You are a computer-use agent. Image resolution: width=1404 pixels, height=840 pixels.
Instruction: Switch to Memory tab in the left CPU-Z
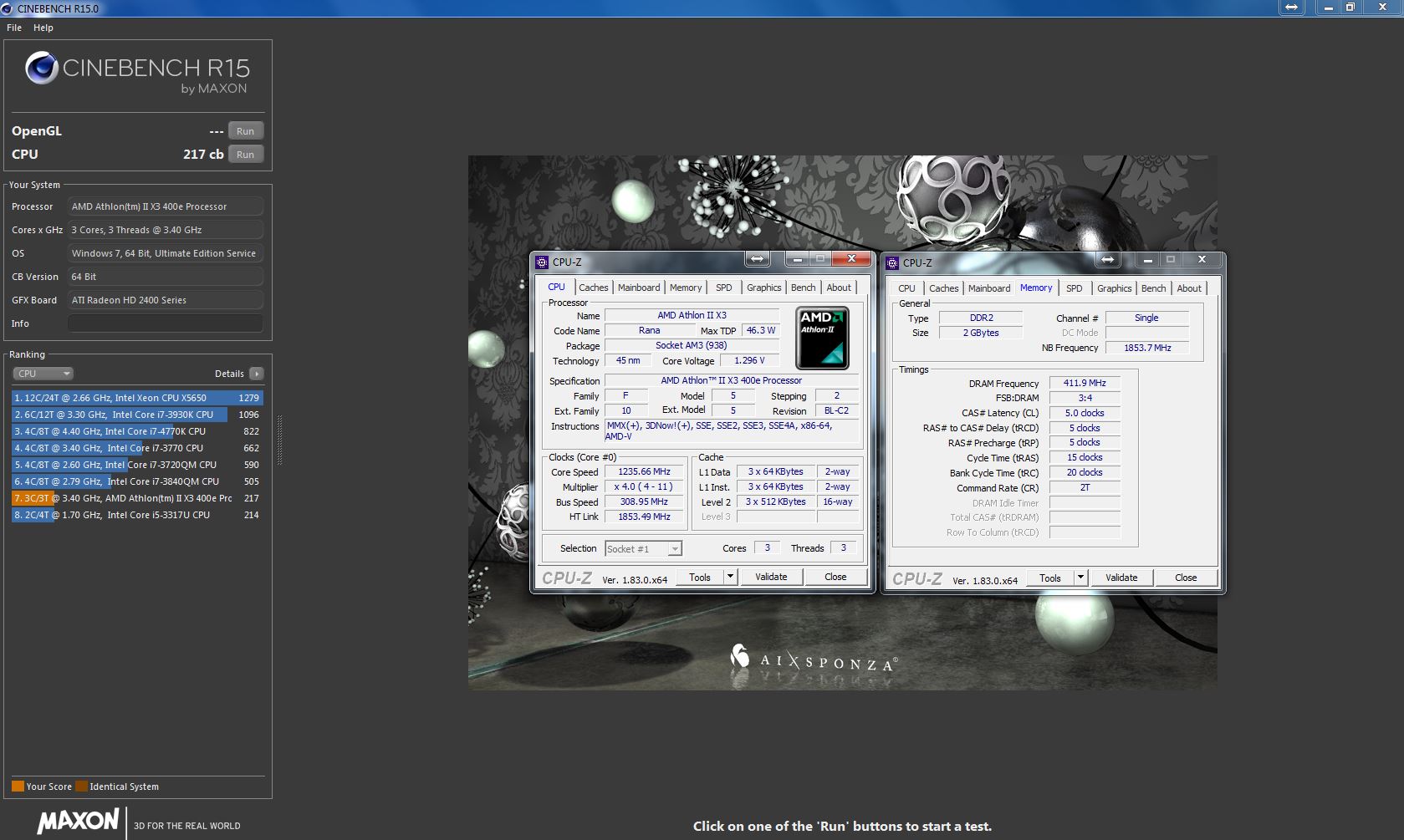686,288
